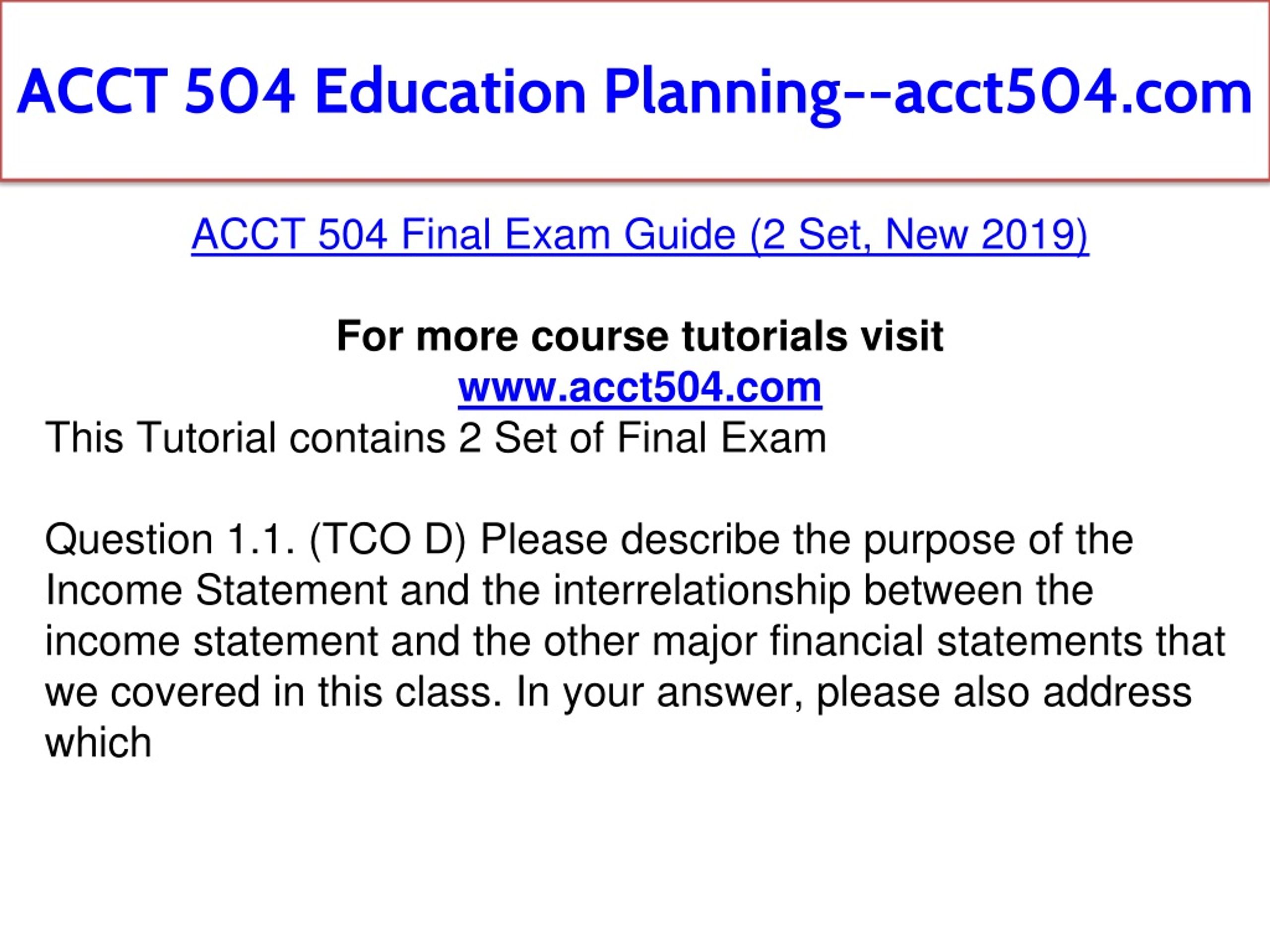1270x952 pixels.
Task: Visit the www.acct504.com hyperlink
Action: pos(639,388)
